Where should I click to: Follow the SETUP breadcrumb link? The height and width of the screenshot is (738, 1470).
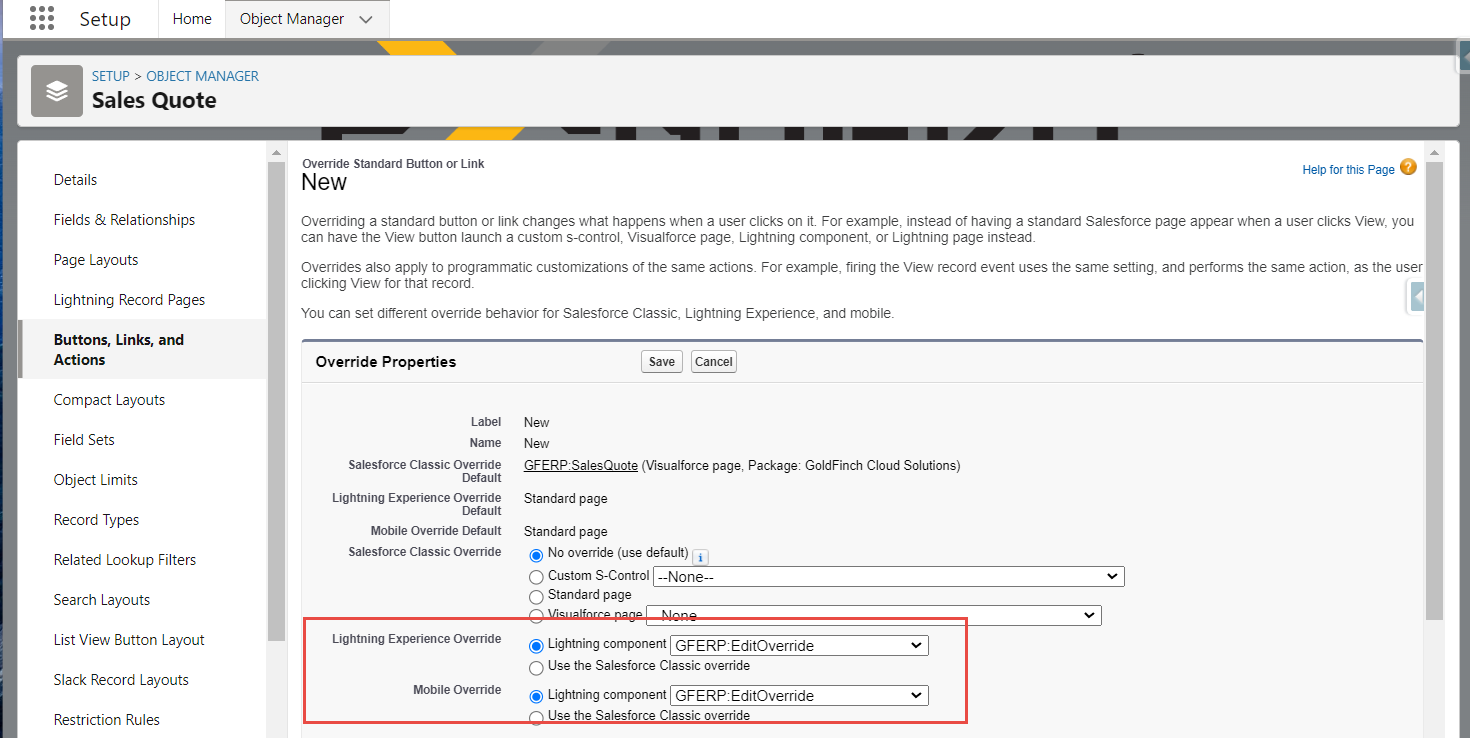click(111, 76)
